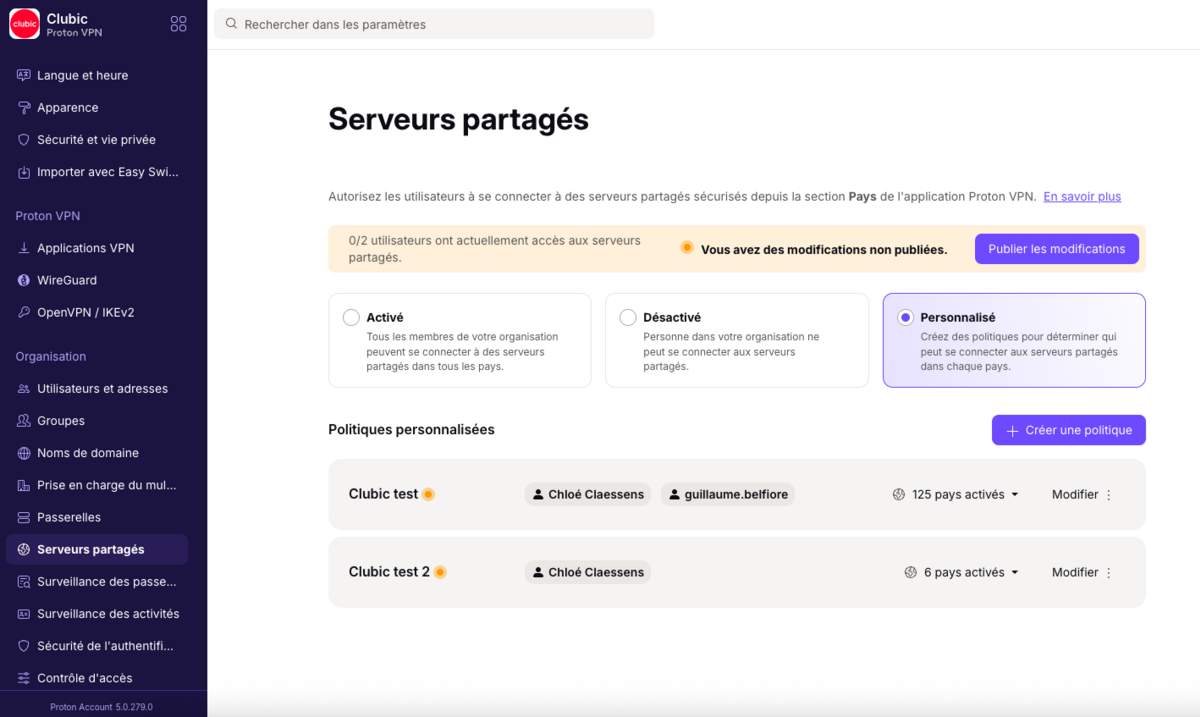Open the En savoir plus link

(x=1082, y=197)
